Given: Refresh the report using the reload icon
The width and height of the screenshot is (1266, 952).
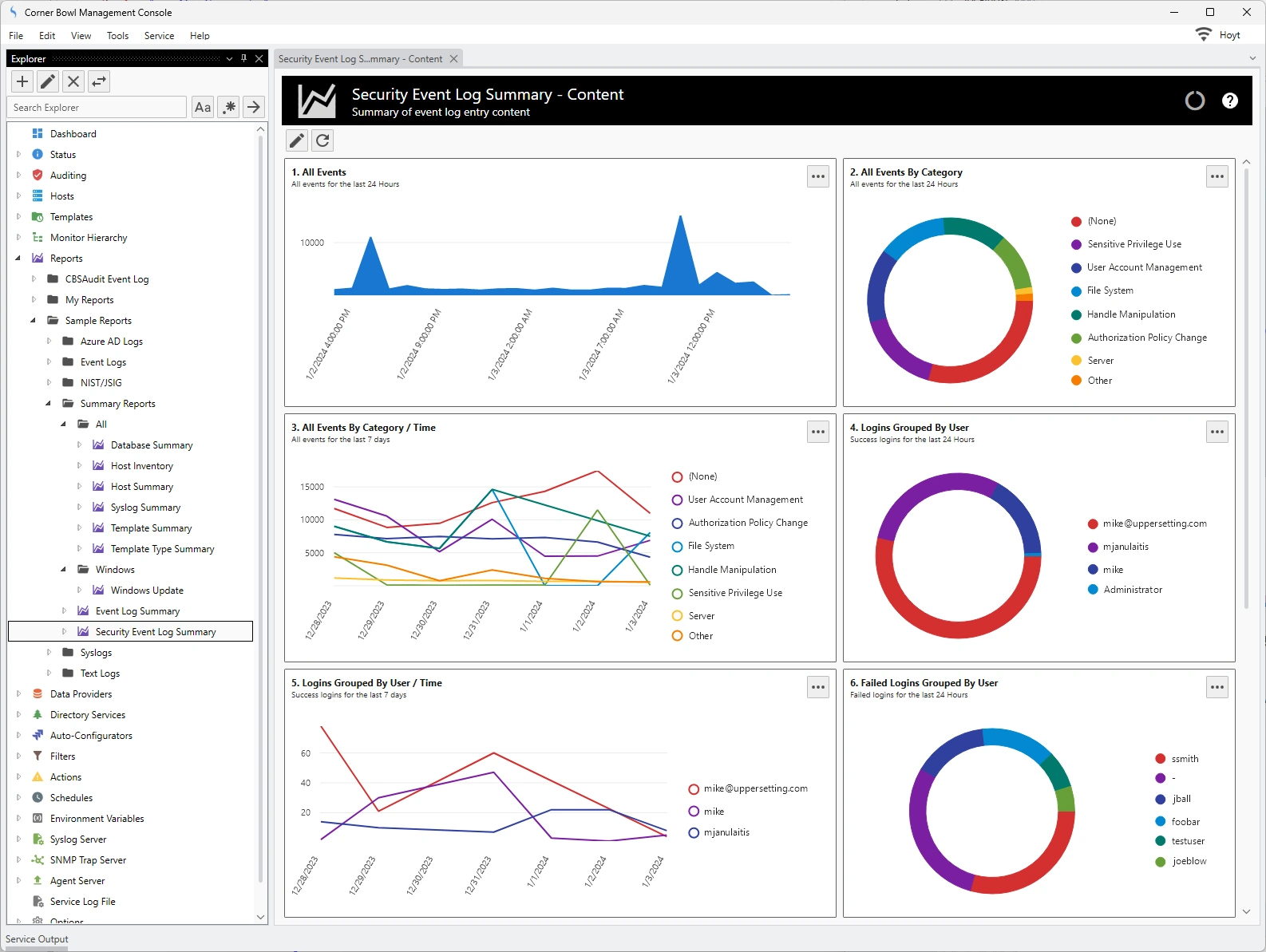Looking at the screenshot, I should [322, 140].
